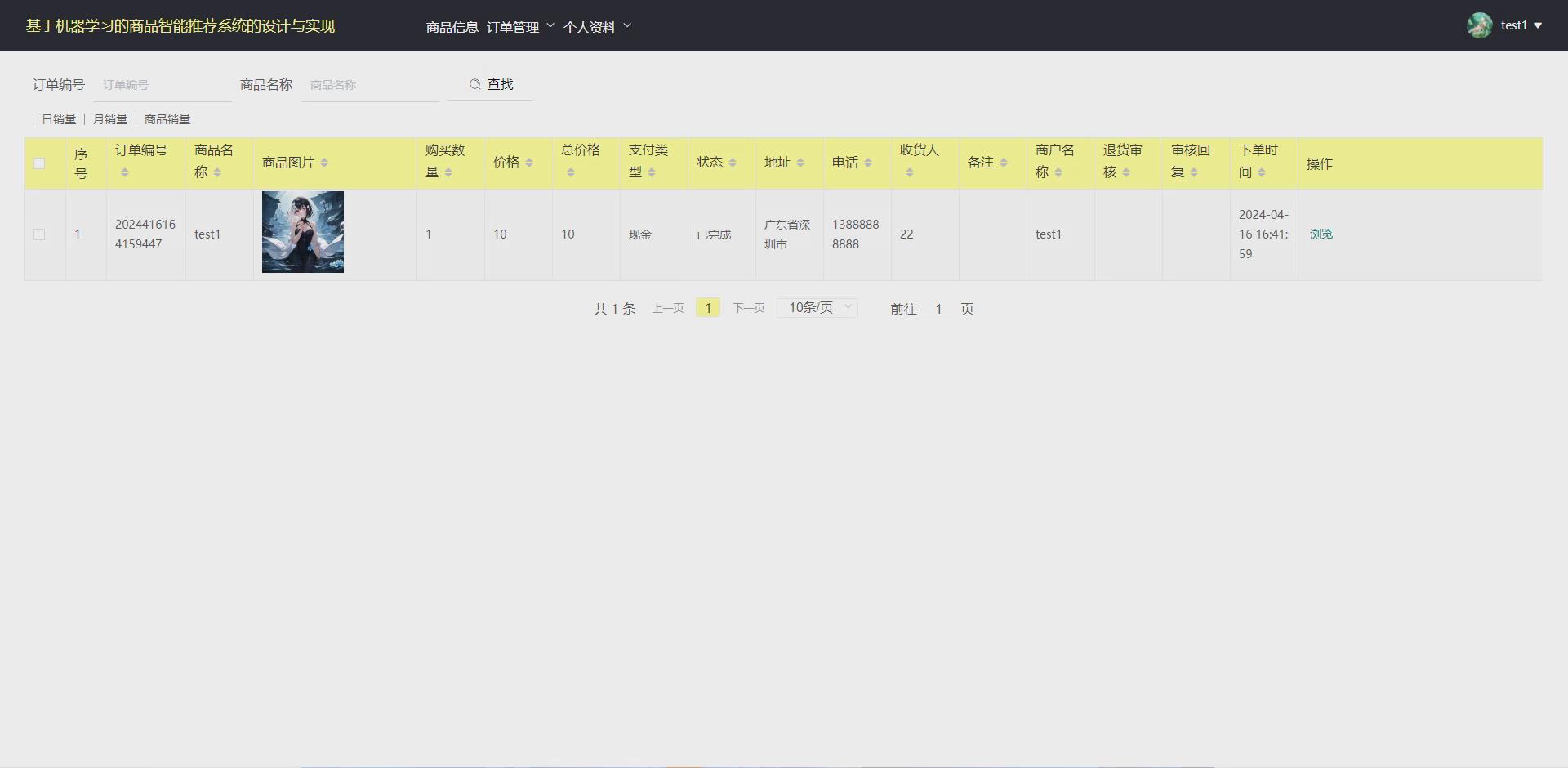
Task: Sort by 电话 column sort icon
Action: point(868,163)
